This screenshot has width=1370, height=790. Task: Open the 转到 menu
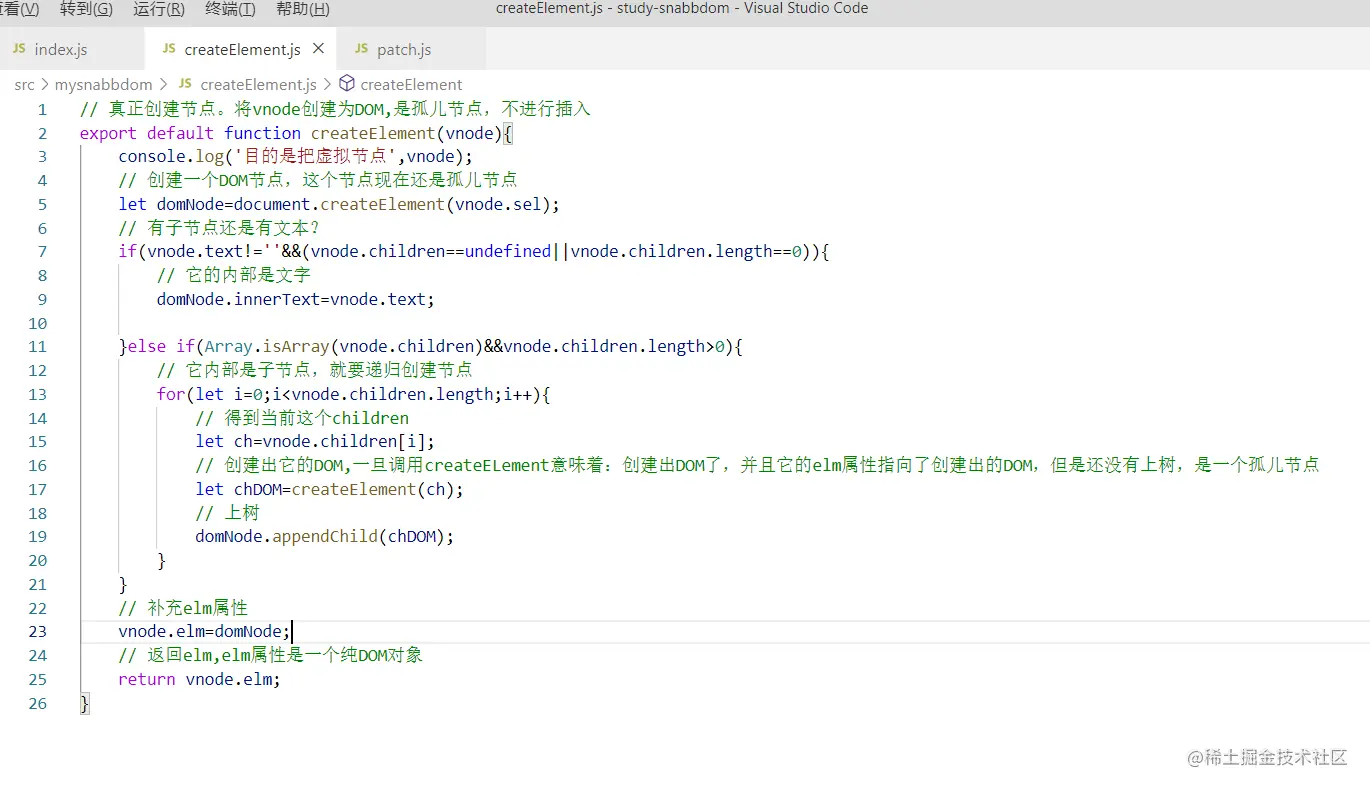[86, 9]
